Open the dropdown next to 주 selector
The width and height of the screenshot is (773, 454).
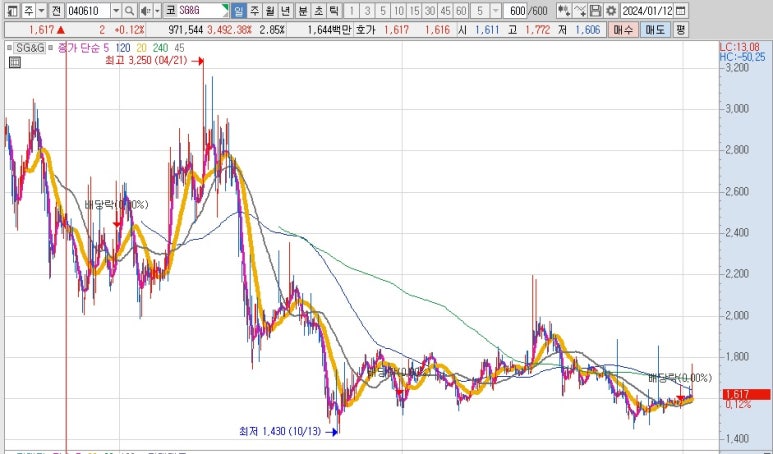pos(40,10)
